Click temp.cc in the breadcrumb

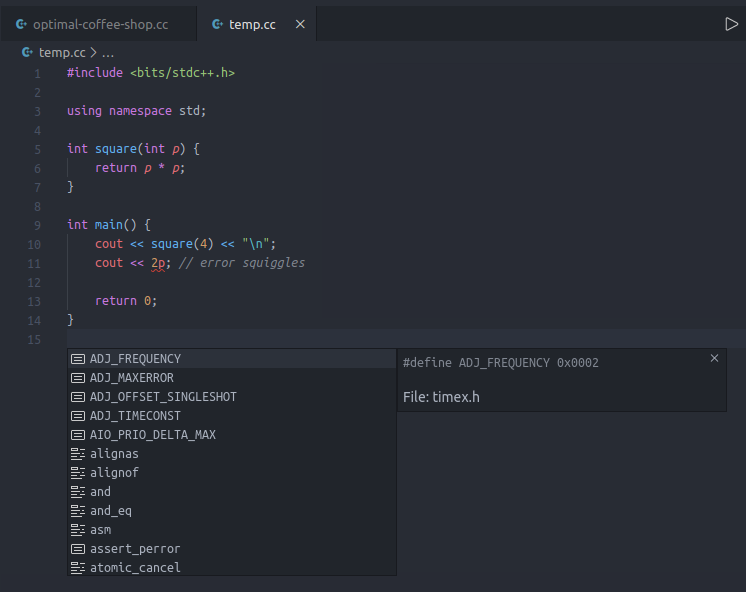62,52
